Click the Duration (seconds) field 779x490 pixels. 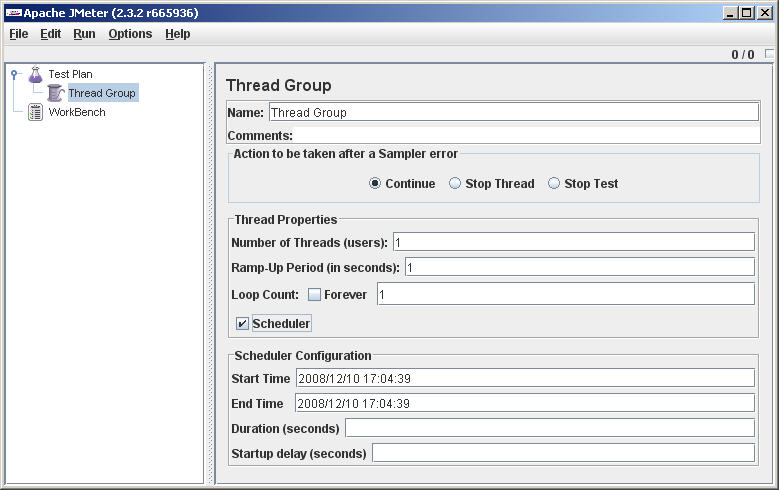[x=550, y=427]
